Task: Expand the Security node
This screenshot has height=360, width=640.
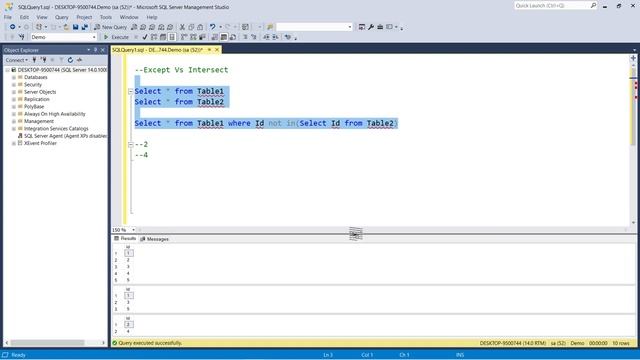Action: point(14,84)
